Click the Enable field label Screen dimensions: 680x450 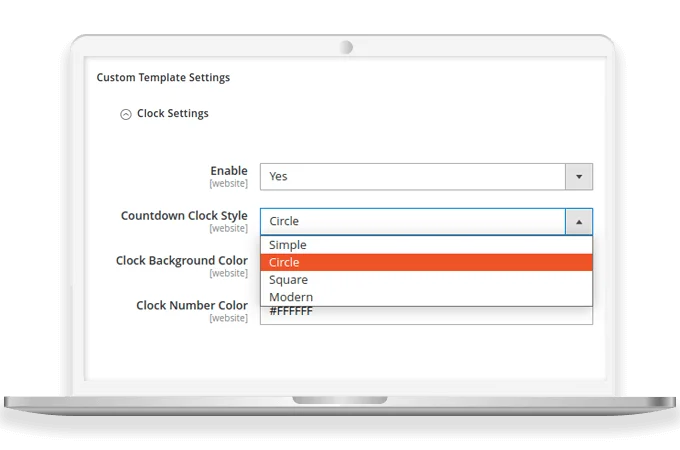(x=228, y=171)
